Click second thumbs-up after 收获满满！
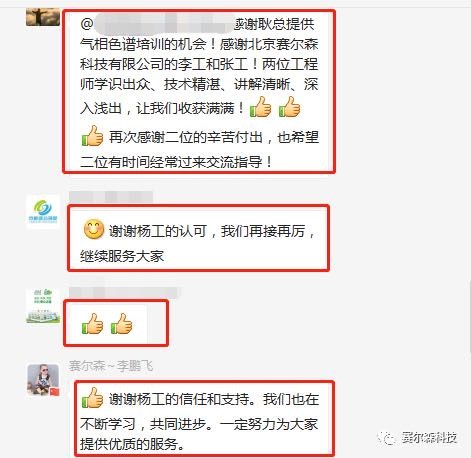Image resolution: width=471 pixels, height=458 pixels. coord(289,107)
